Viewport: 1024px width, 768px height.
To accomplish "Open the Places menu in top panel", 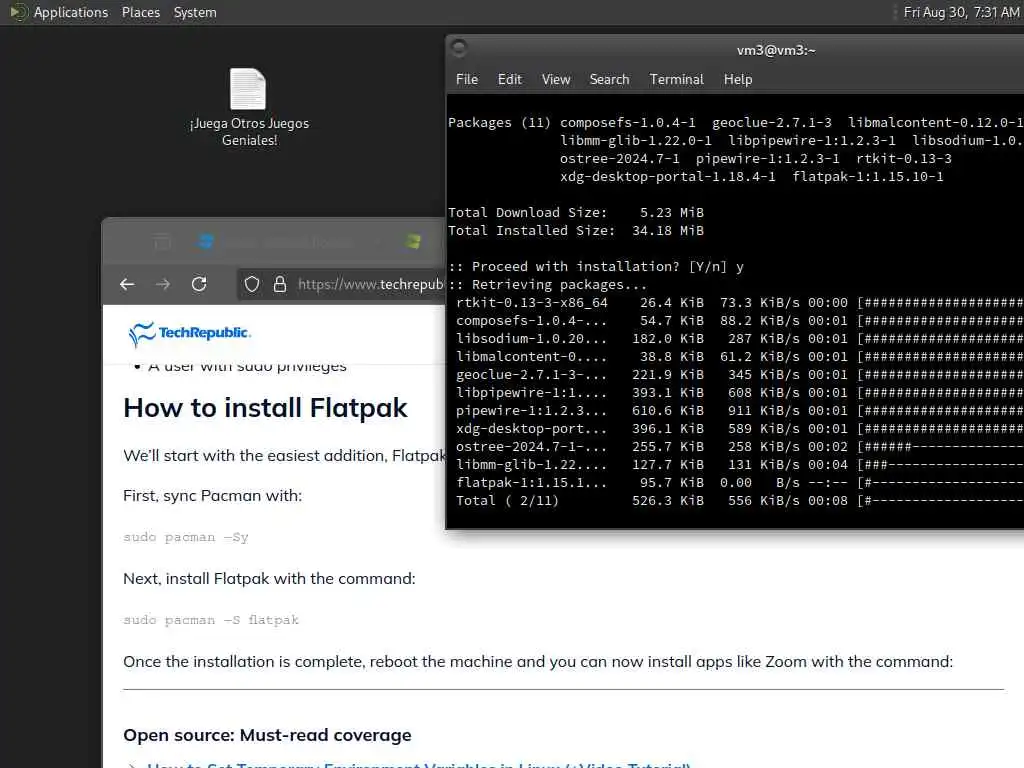I will [140, 12].
